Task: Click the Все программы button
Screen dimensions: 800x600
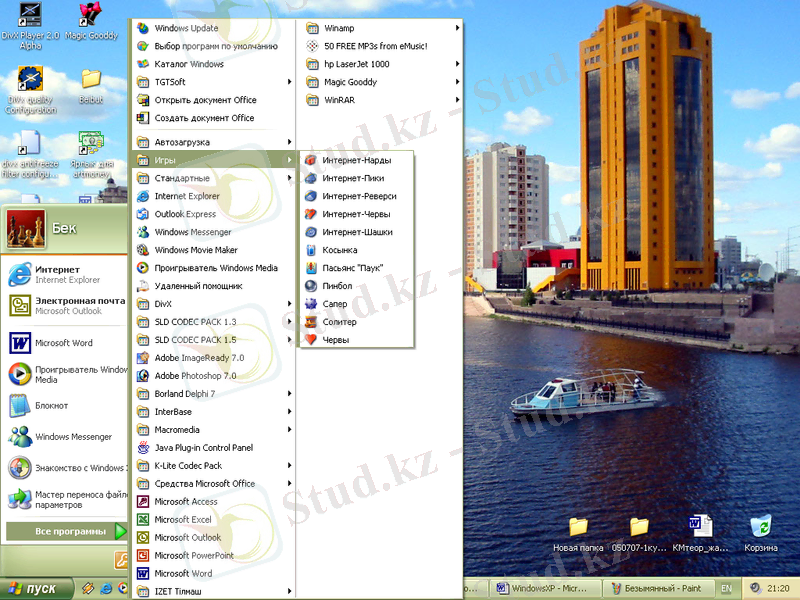Action: click(70, 532)
